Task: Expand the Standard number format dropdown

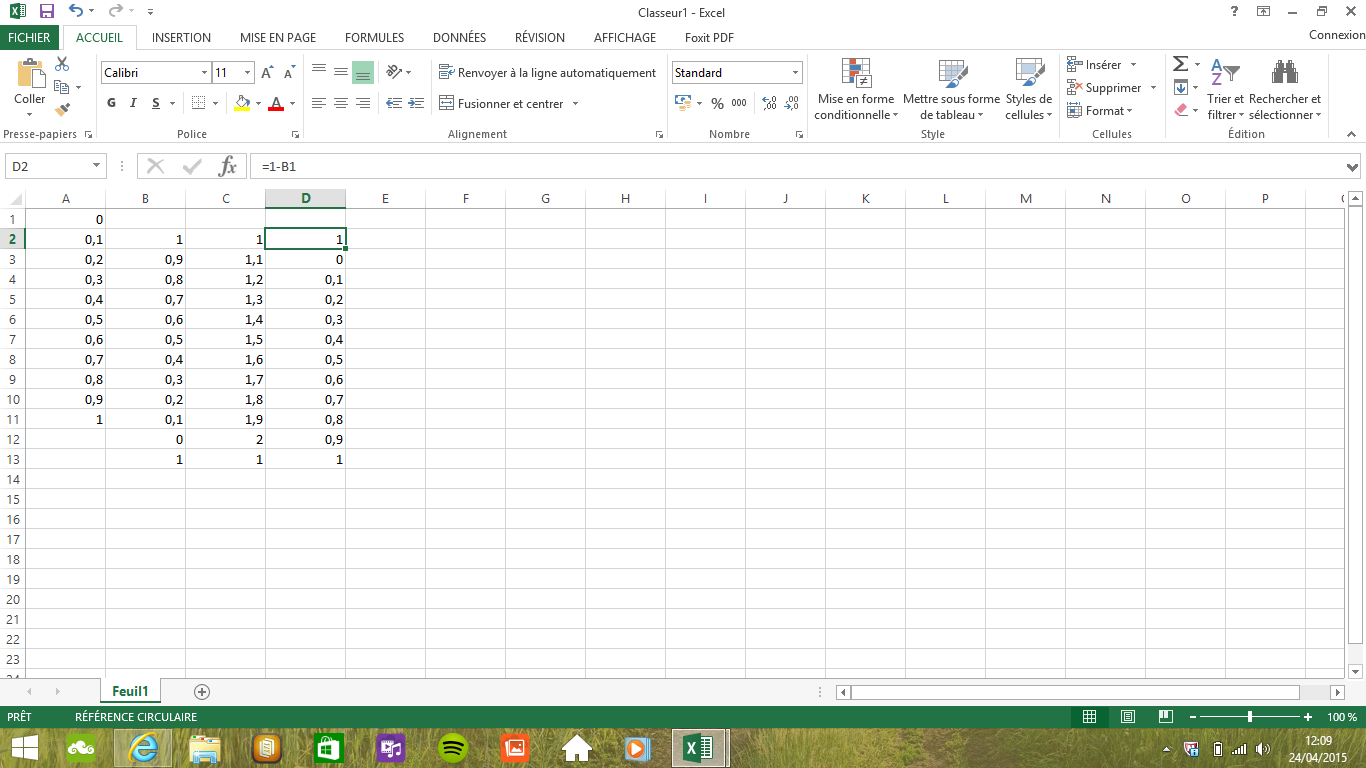Action: [796, 73]
